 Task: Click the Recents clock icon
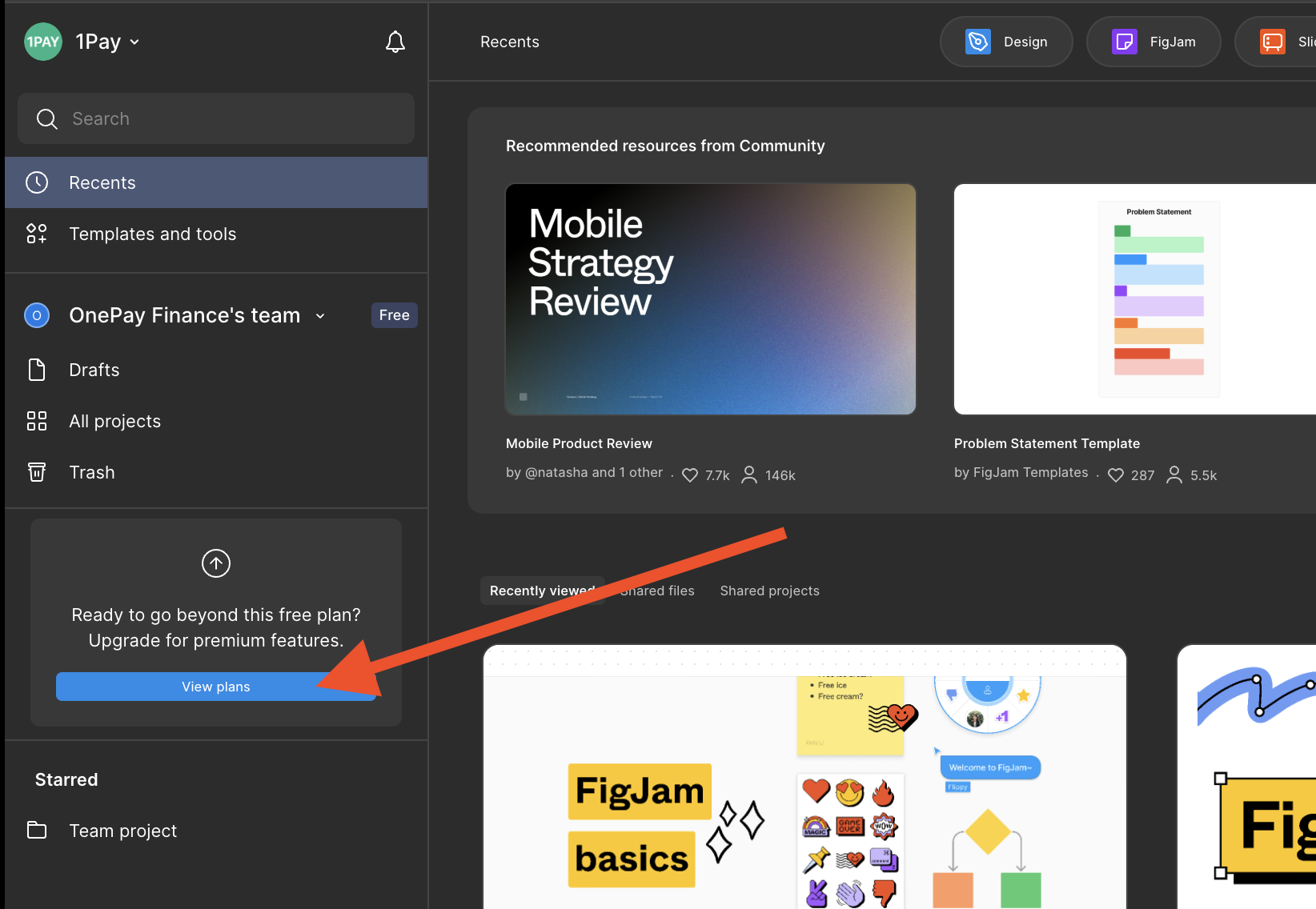click(x=37, y=182)
